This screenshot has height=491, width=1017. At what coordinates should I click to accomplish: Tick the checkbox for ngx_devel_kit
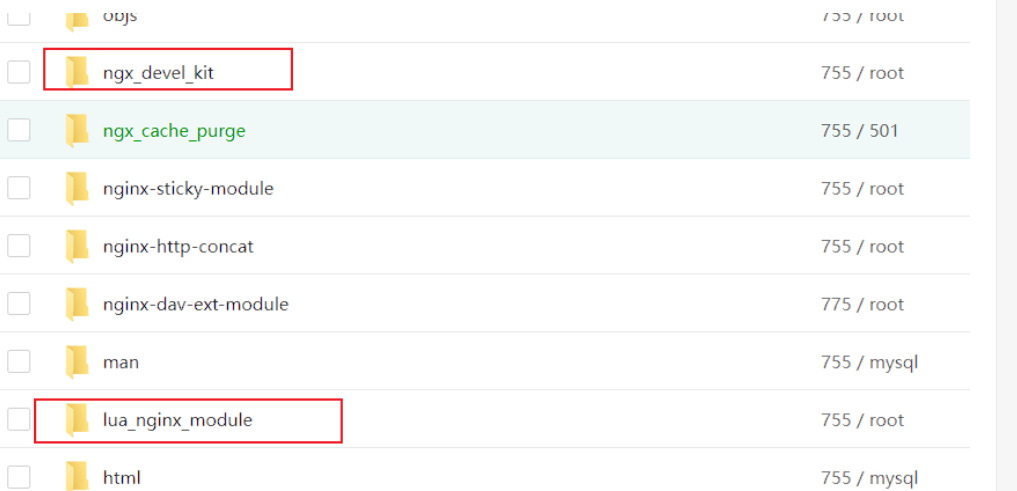19,72
